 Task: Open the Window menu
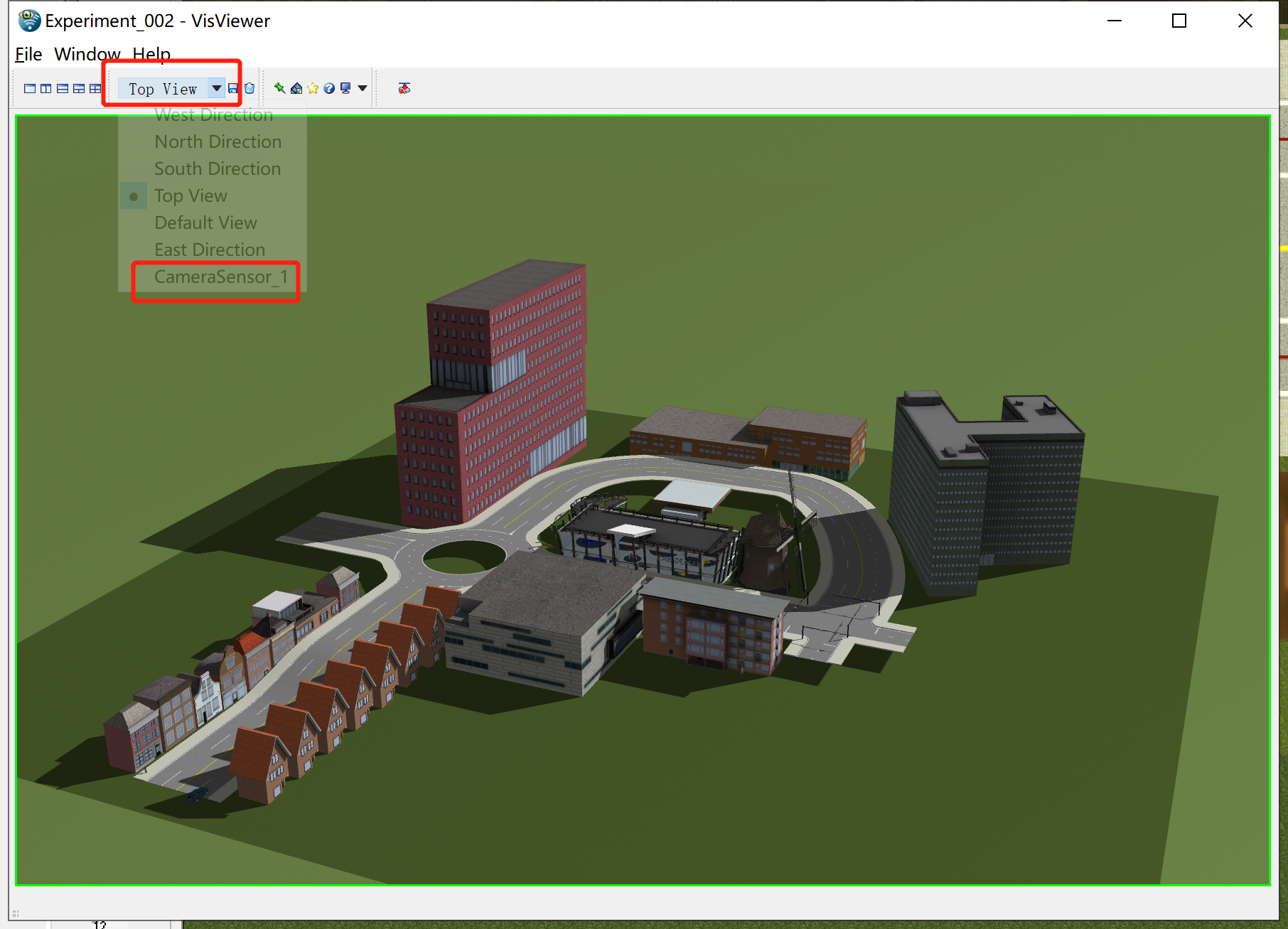[87, 54]
